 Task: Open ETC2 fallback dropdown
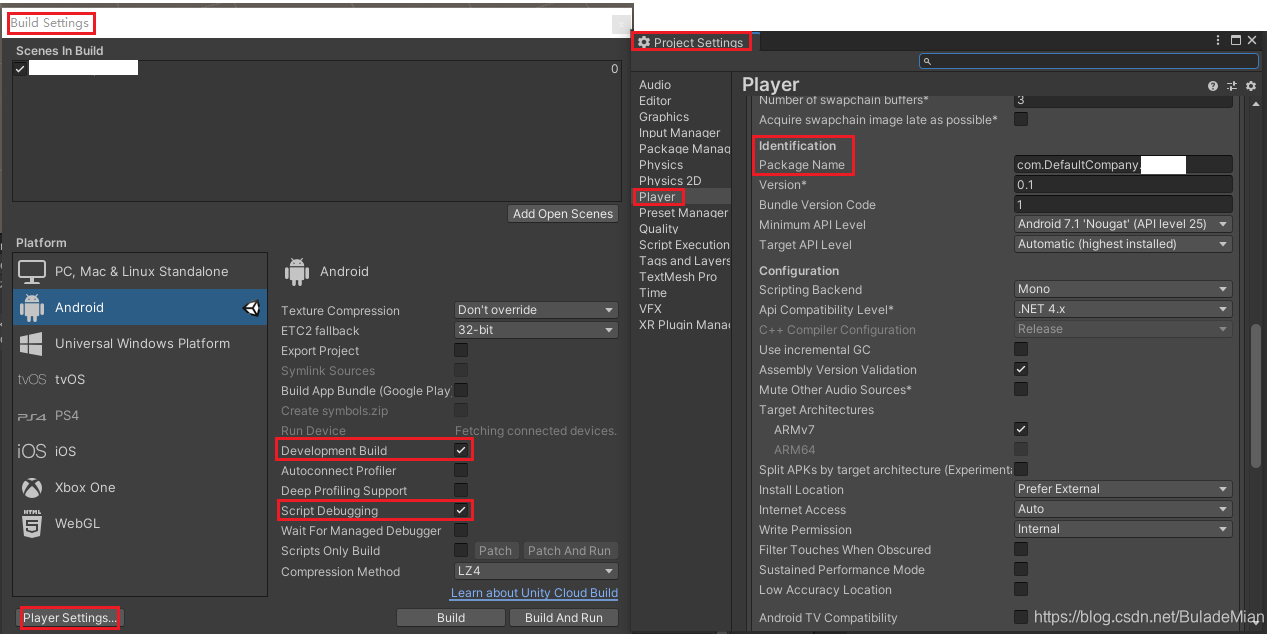[x=536, y=330]
